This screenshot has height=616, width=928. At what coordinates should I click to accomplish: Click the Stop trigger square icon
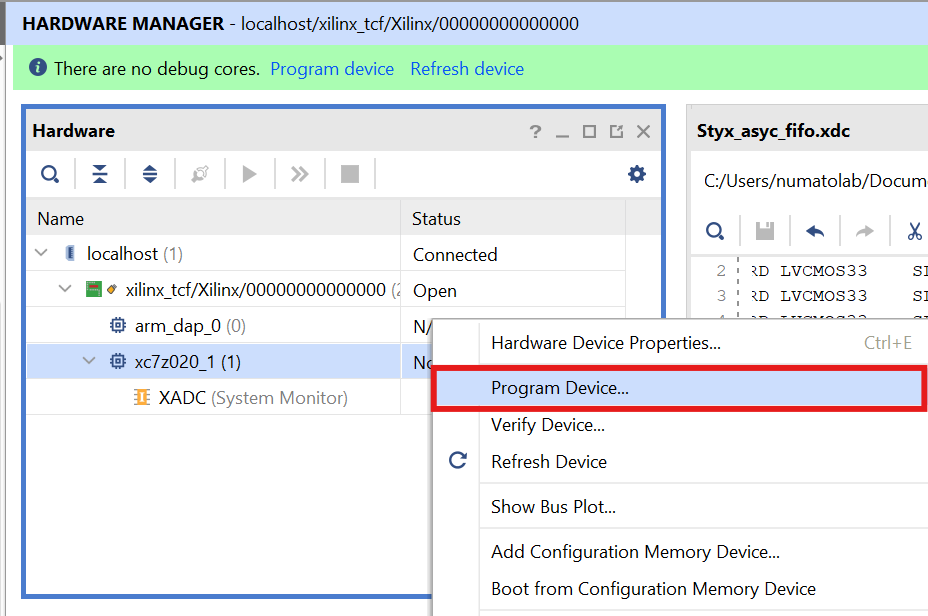[x=349, y=175]
